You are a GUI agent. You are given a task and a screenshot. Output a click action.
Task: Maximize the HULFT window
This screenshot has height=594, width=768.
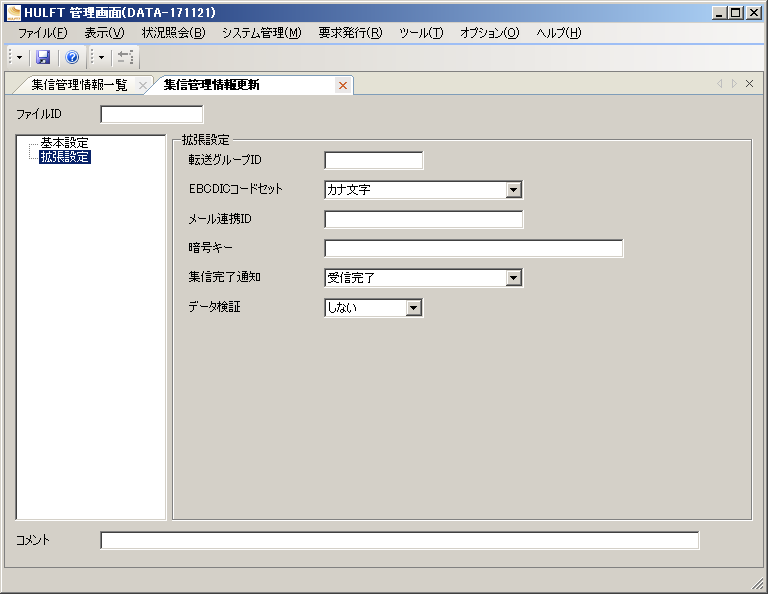(736, 13)
